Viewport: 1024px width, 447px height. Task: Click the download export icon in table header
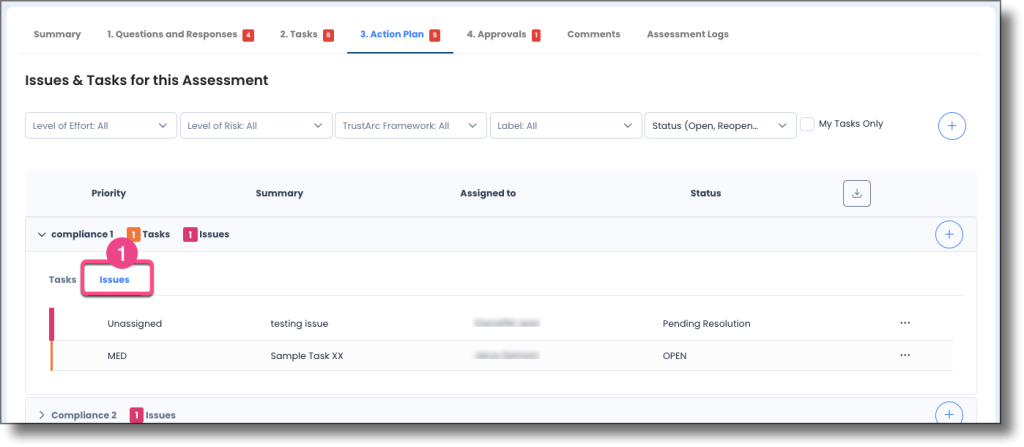click(856, 193)
